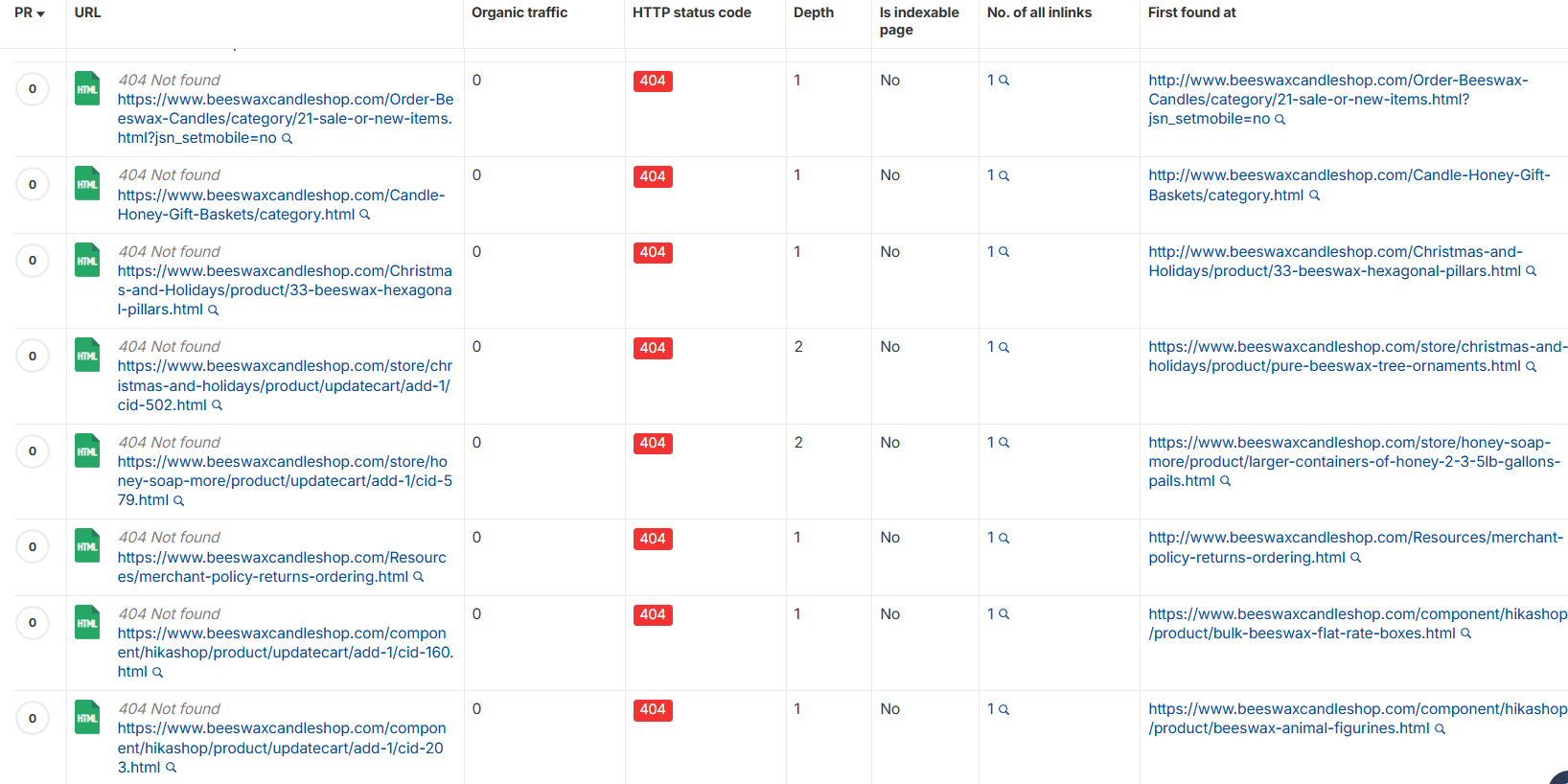Click the magnifier after the First found jsn_setmobile=no link
The width and height of the screenshot is (1568, 784).
point(1280,120)
